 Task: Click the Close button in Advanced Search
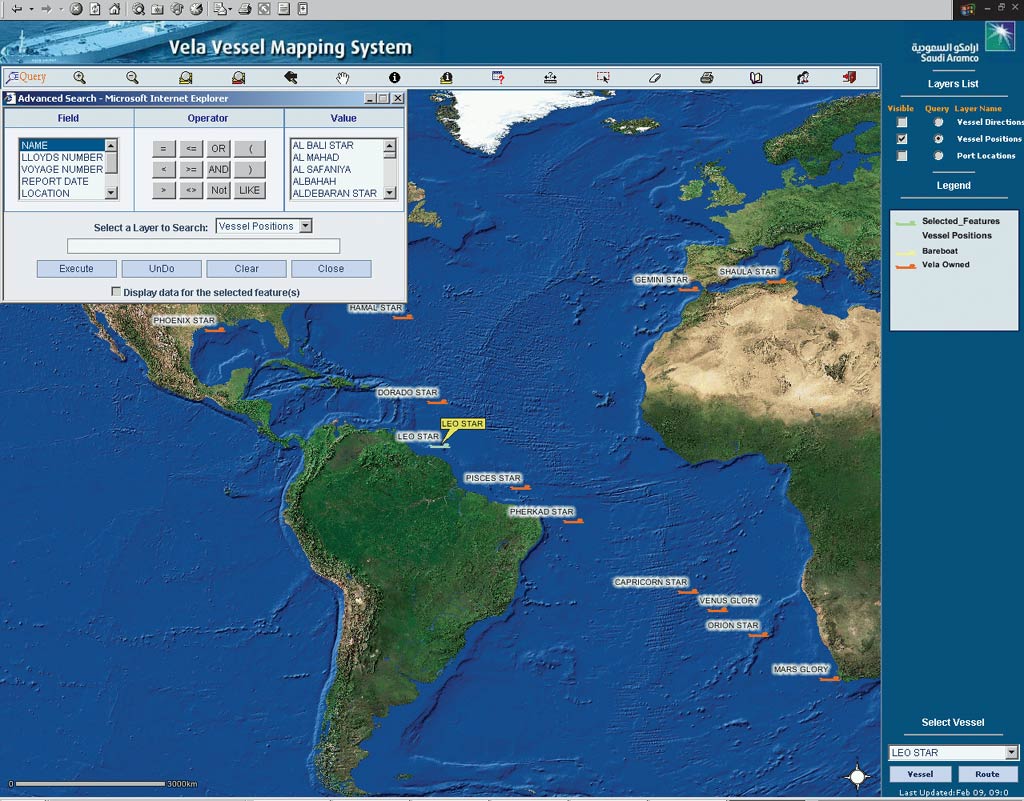(331, 268)
